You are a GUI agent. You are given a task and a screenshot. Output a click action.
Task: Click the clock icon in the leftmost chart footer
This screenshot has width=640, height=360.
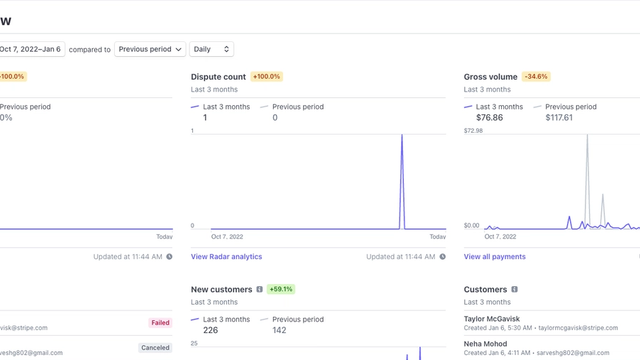tap(169, 257)
